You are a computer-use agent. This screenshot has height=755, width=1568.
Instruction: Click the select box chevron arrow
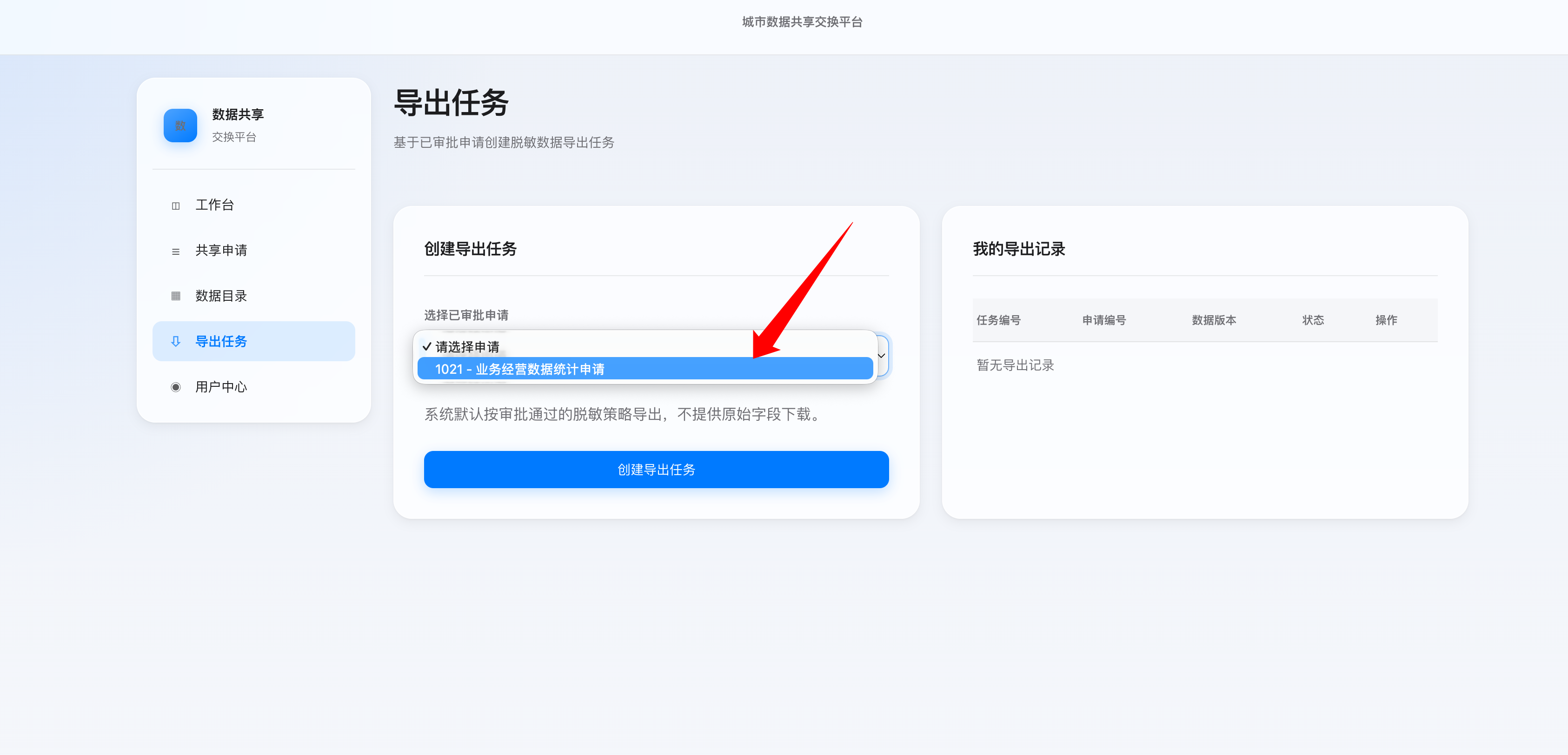[x=881, y=356]
